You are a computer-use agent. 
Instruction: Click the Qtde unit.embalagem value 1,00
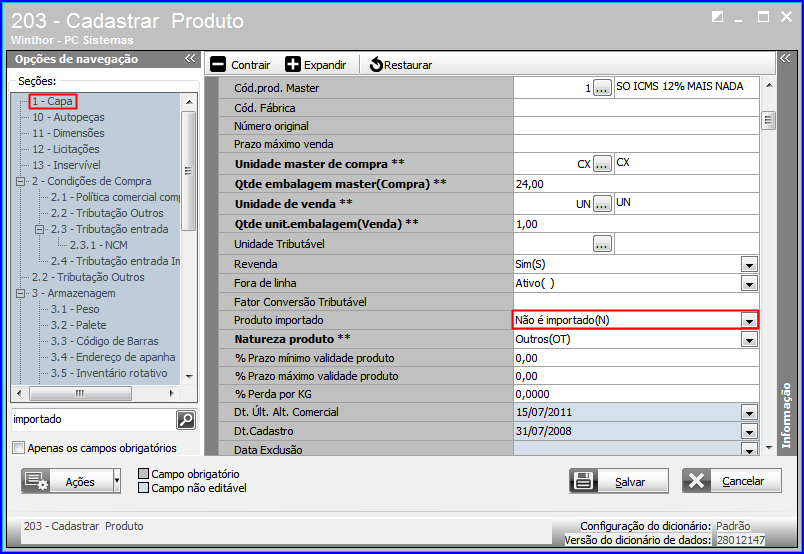point(636,224)
